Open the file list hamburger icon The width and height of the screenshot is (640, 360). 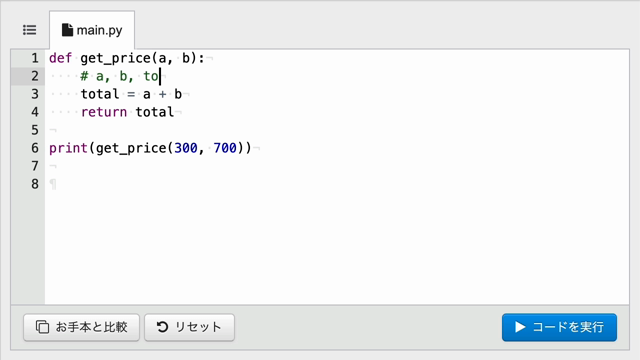[x=29, y=30]
